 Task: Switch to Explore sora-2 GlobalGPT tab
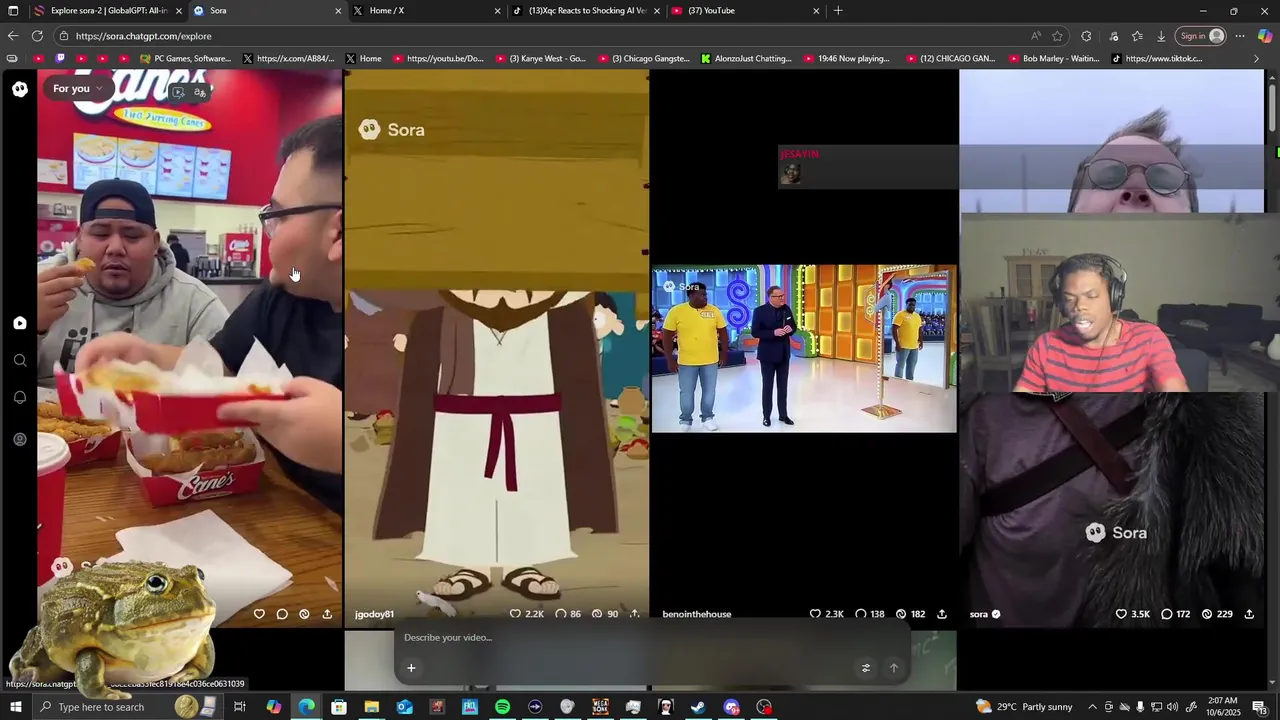pyautogui.click(x=108, y=11)
